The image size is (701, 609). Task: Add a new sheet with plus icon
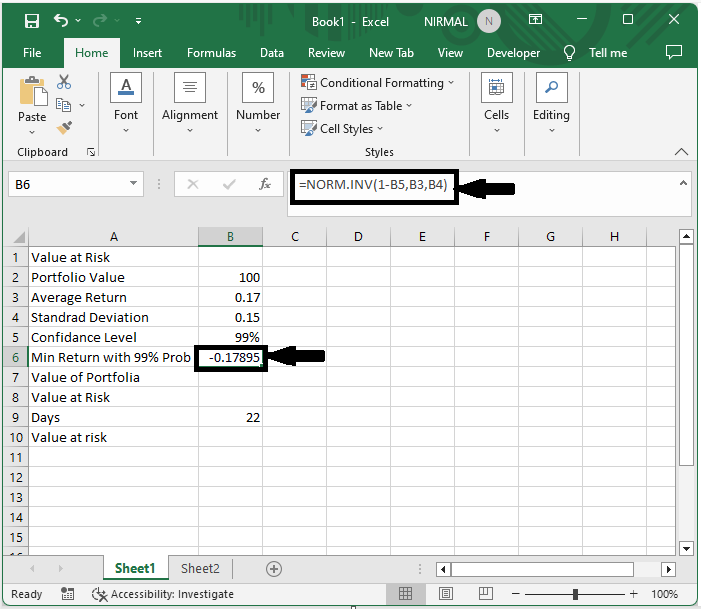[x=274, y=569]
